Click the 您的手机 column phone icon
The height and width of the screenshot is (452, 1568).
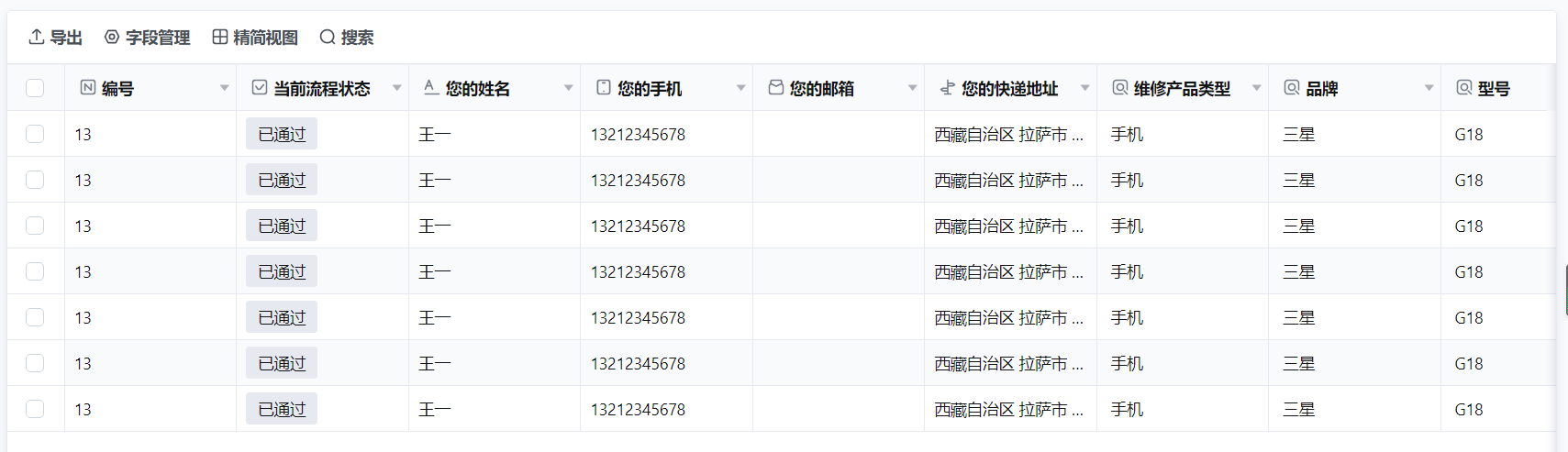point(604,88)
